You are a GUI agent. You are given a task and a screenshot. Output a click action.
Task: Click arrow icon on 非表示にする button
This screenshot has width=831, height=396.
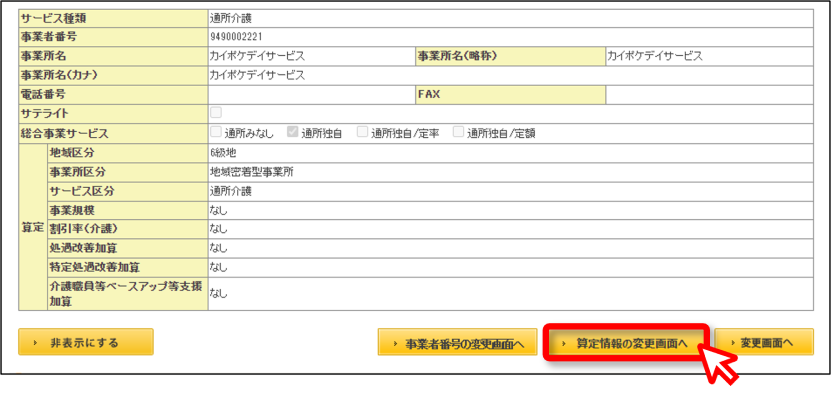point(35,342)
